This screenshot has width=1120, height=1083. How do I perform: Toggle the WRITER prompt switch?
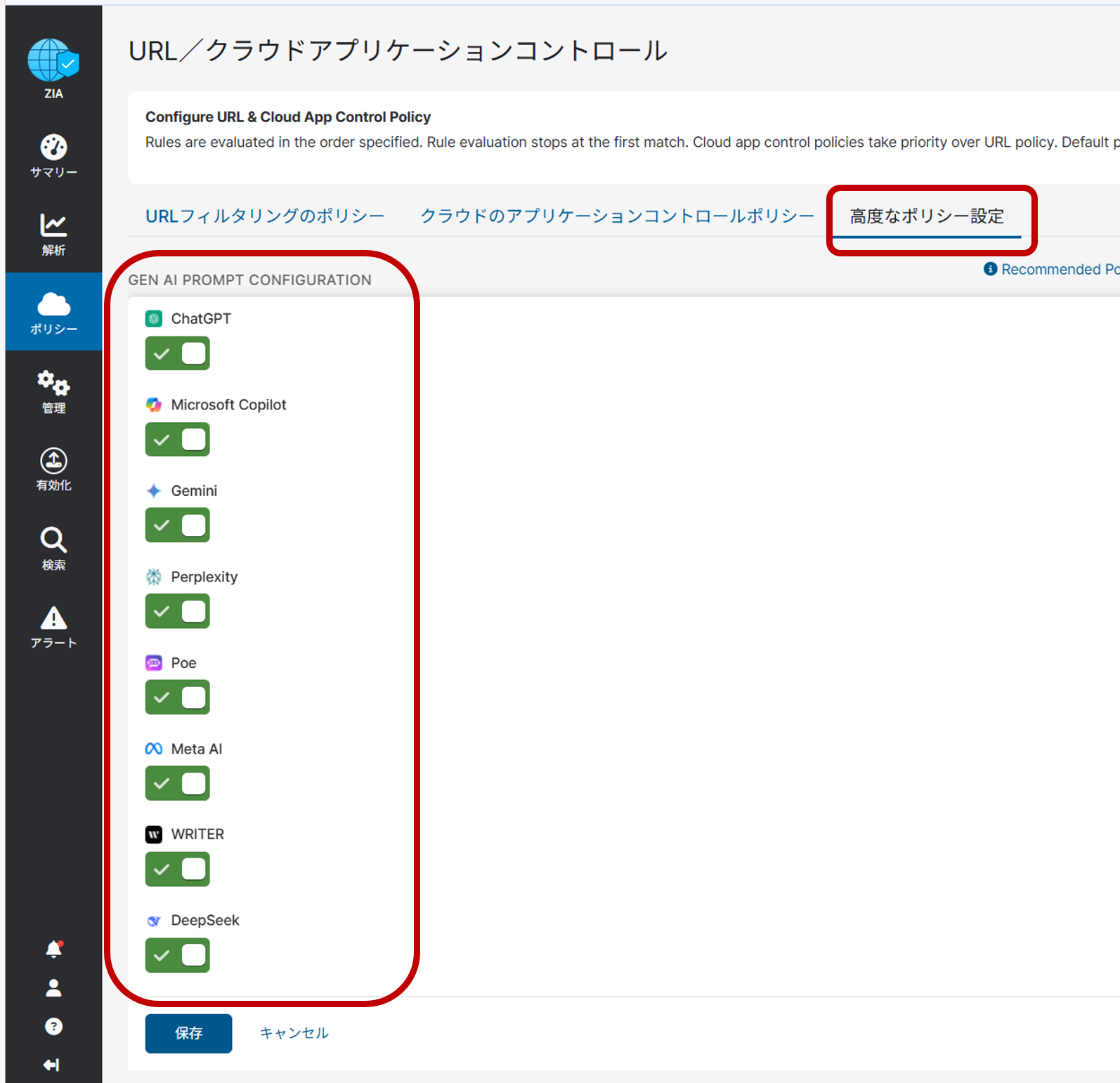[177, 869]
